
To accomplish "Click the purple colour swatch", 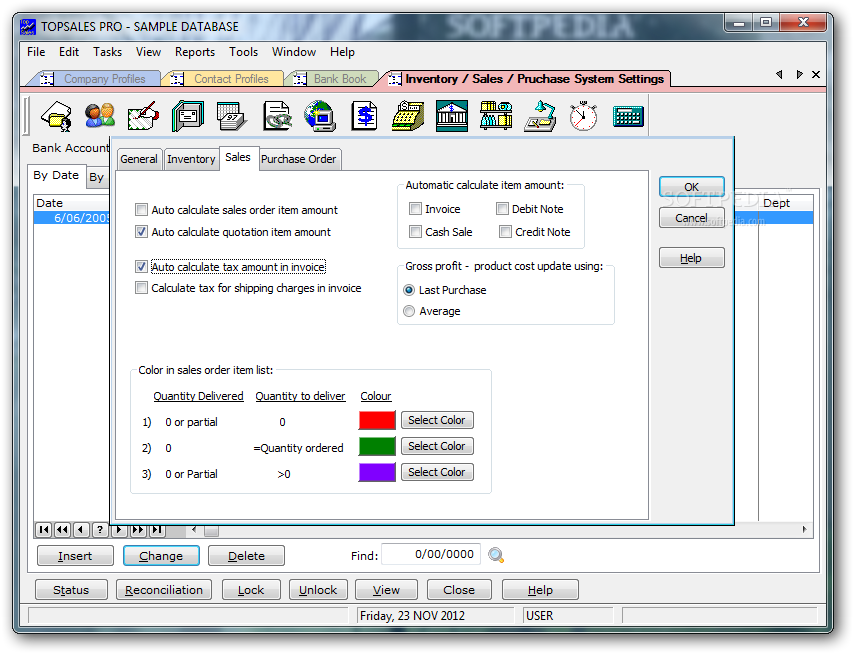I will click(377, 472).
